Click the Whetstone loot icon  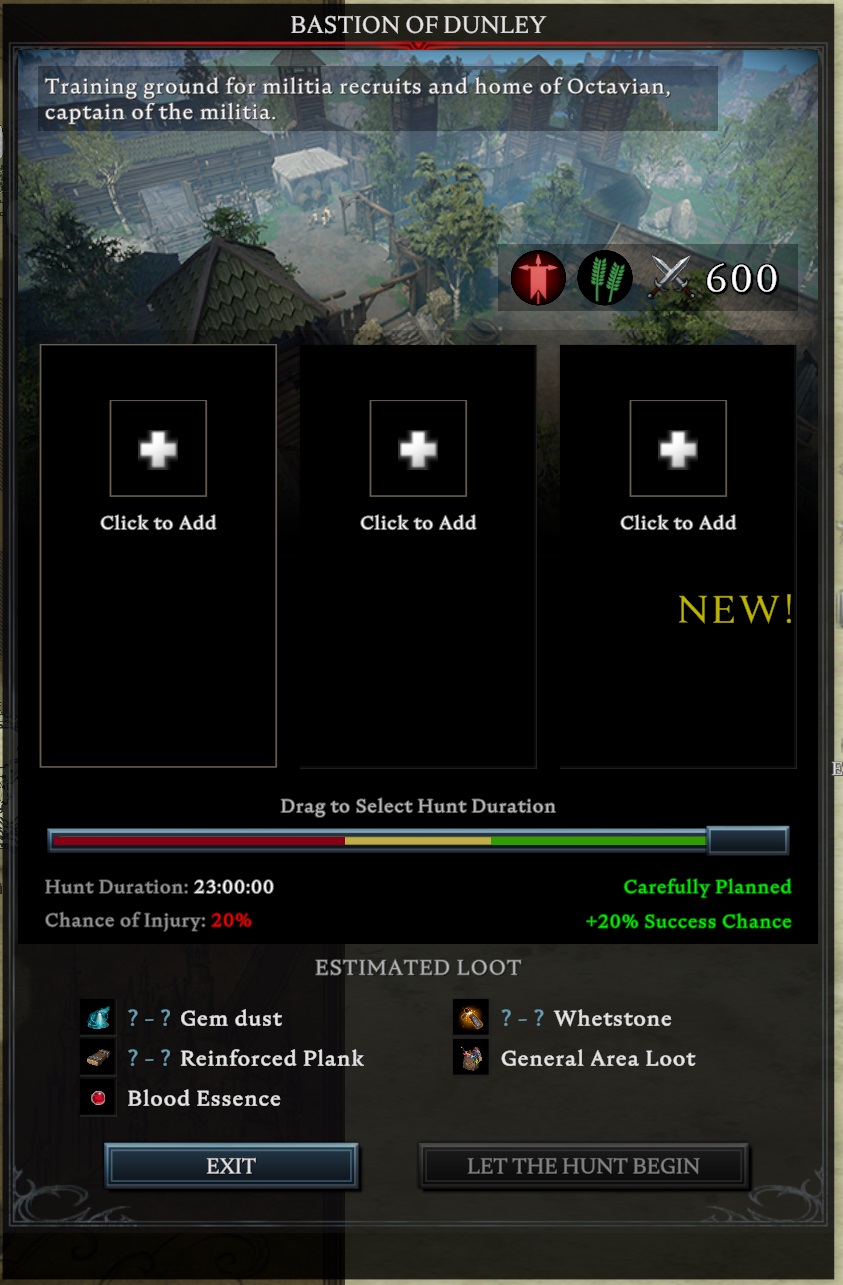tap(471, 1018)
